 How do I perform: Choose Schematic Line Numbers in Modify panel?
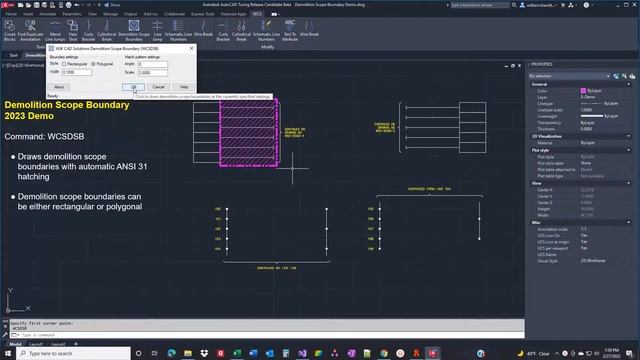(x=266, y=30)
